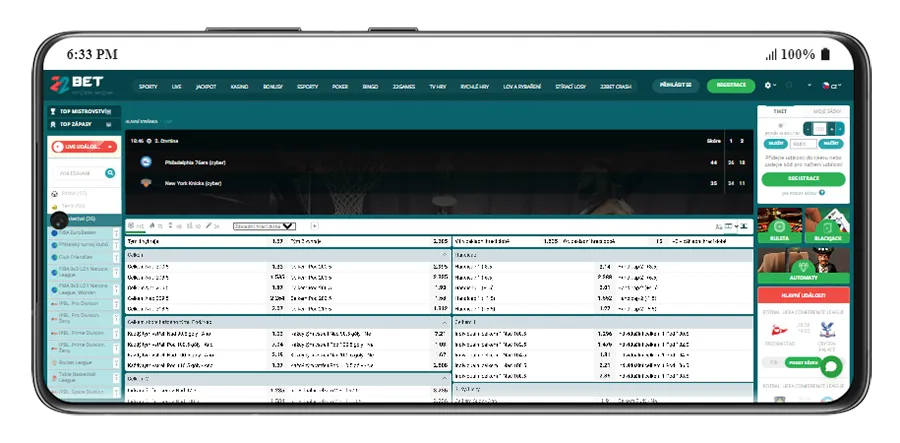This screenshot has height=443, width=900.
Task: Open the market filter dropdown above odds
Action: [x=264, y=226]
